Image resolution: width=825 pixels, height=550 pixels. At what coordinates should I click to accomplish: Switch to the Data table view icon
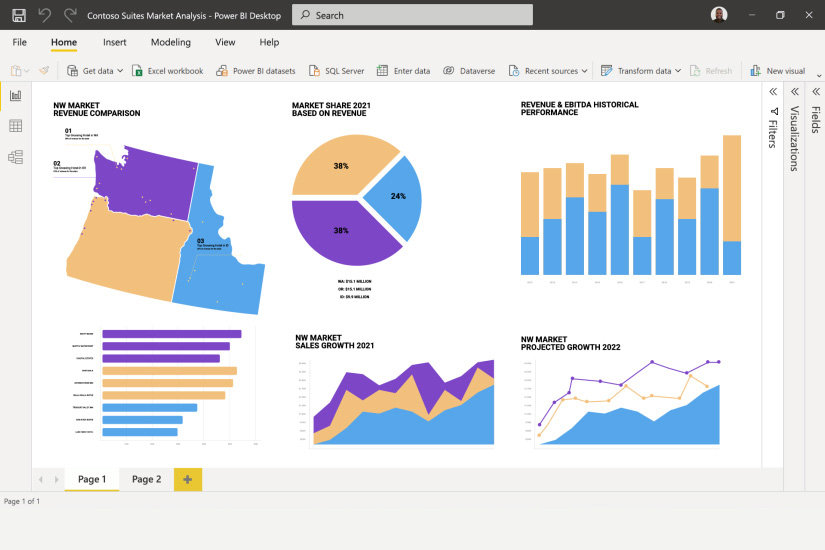click(15, 126)
